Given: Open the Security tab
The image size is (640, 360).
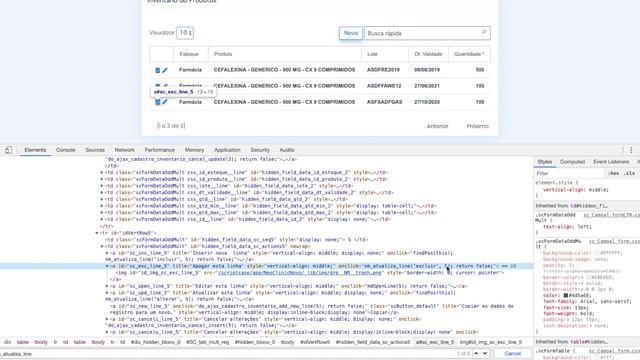Looking at the screenshot, I should 260,150.
